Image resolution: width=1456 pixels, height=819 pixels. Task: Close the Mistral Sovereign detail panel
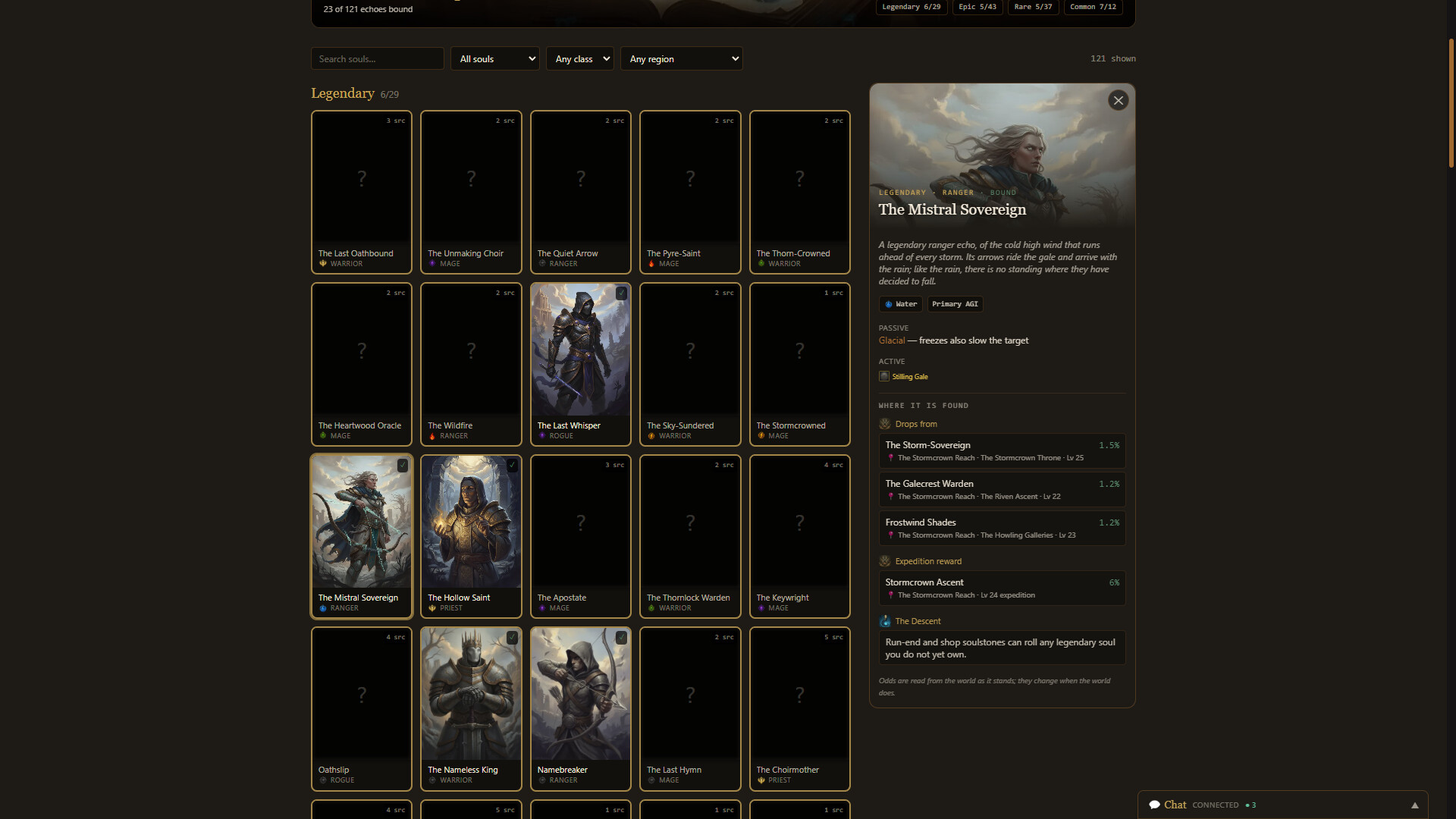click(1118, 100)
